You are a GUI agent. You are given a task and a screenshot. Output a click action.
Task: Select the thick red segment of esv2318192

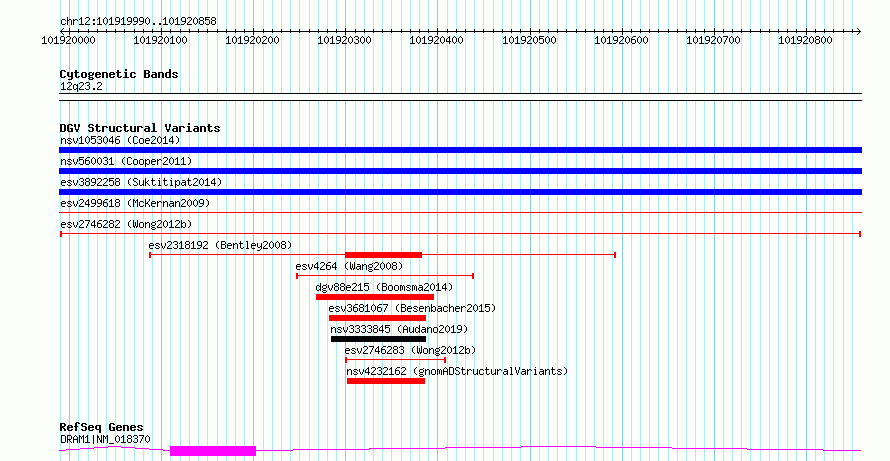coord(383,255)
